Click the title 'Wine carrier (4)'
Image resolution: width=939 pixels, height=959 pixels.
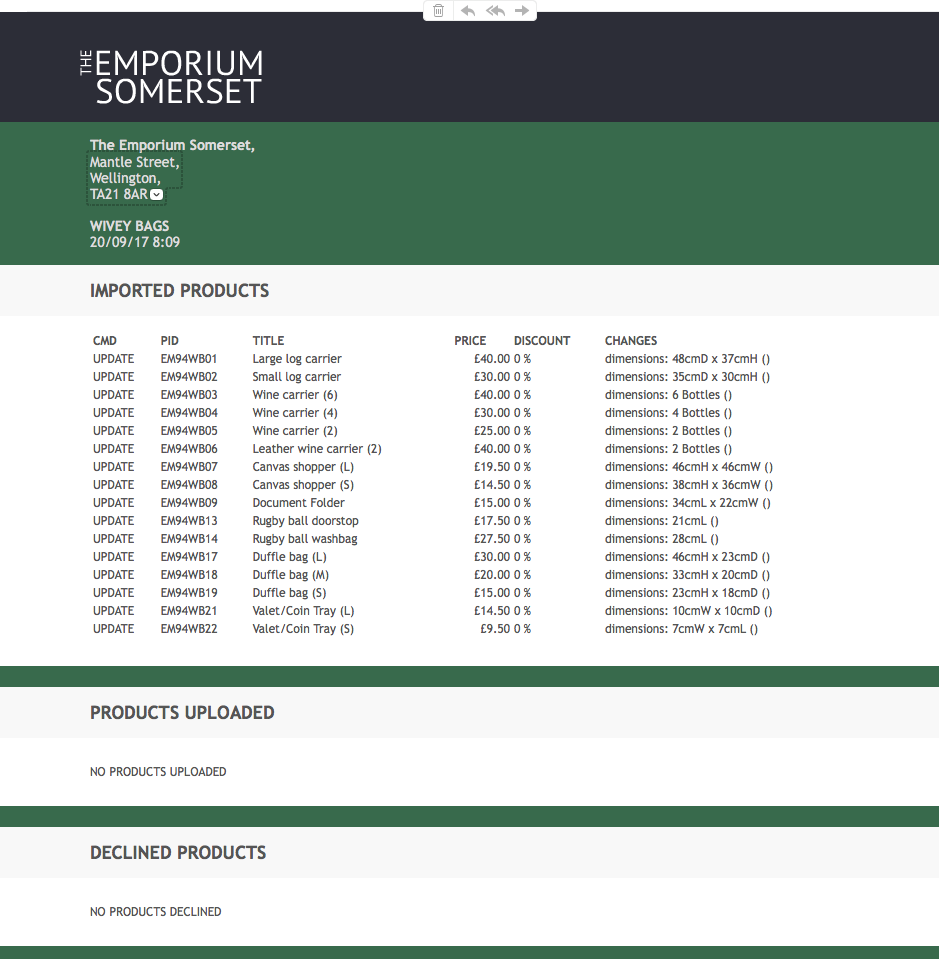295,413
